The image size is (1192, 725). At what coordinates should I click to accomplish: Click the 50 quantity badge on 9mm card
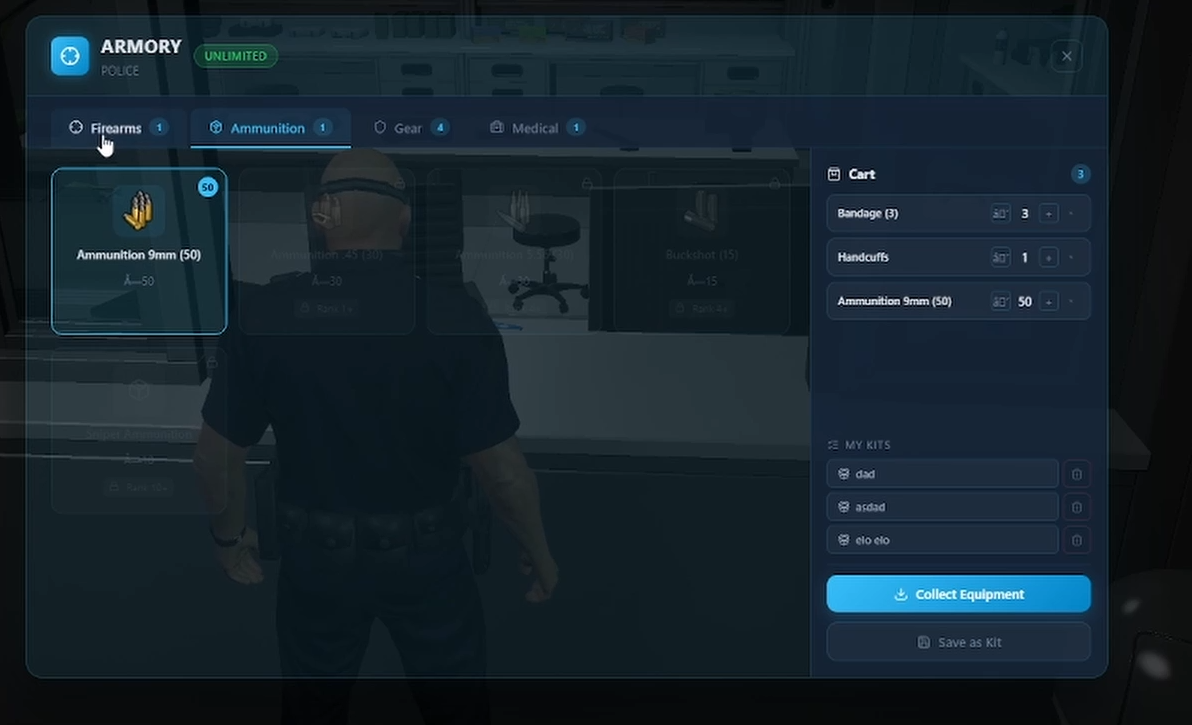click(x=208, y=187)
